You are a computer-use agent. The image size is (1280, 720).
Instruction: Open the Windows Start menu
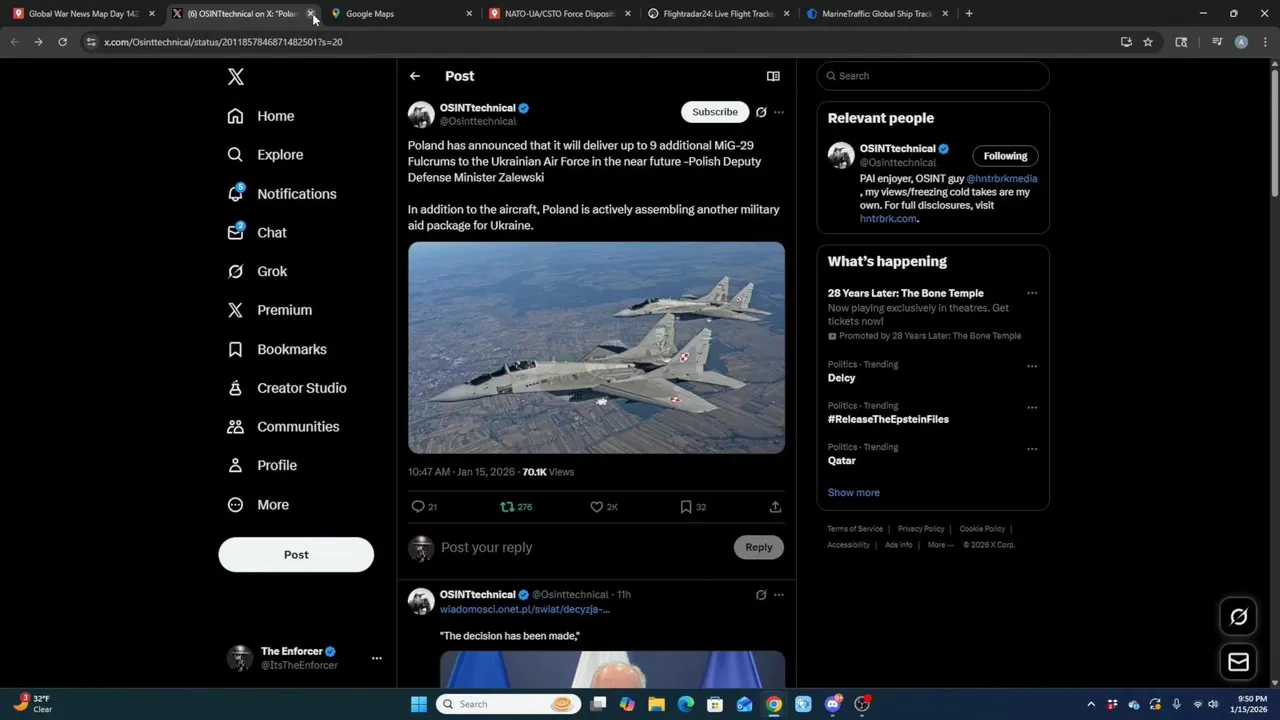coord(419,704)
